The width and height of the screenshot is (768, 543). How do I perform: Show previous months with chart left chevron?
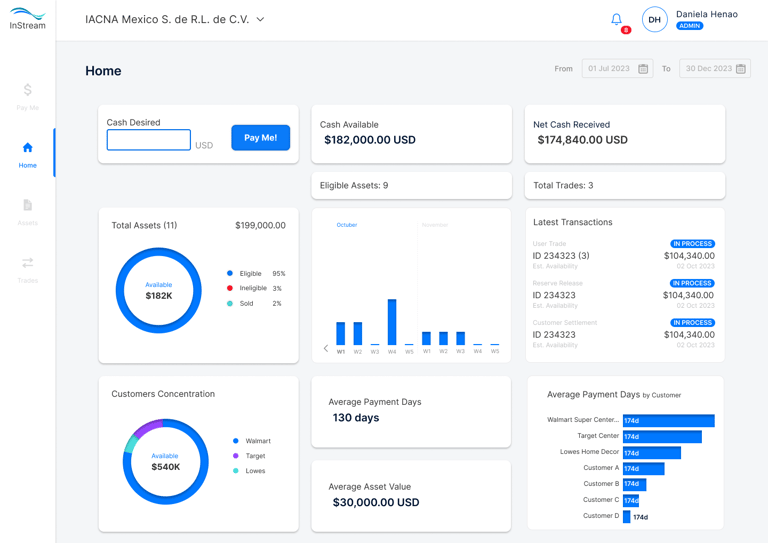(x=326, y=348)
